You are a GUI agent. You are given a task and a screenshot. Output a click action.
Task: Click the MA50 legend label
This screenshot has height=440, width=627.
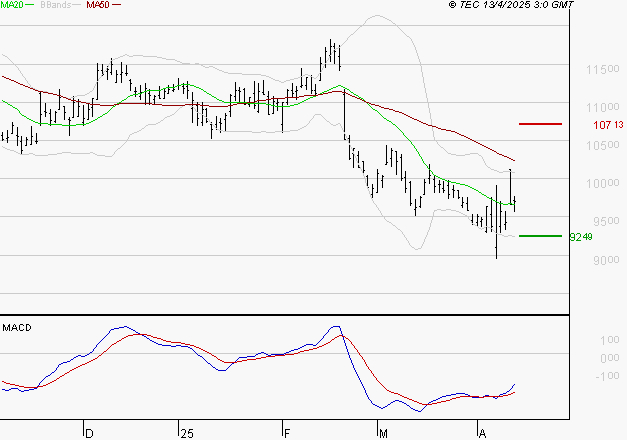click(98, 5)
